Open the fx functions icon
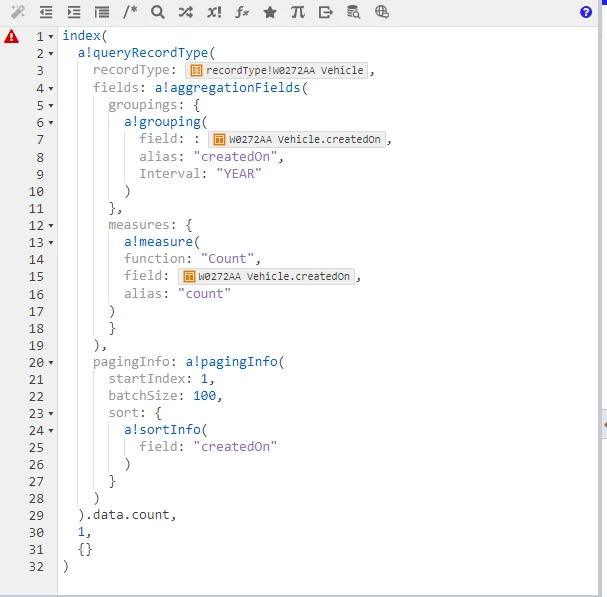The height and width of the screenshot is (597, 607). click(242, 12)
